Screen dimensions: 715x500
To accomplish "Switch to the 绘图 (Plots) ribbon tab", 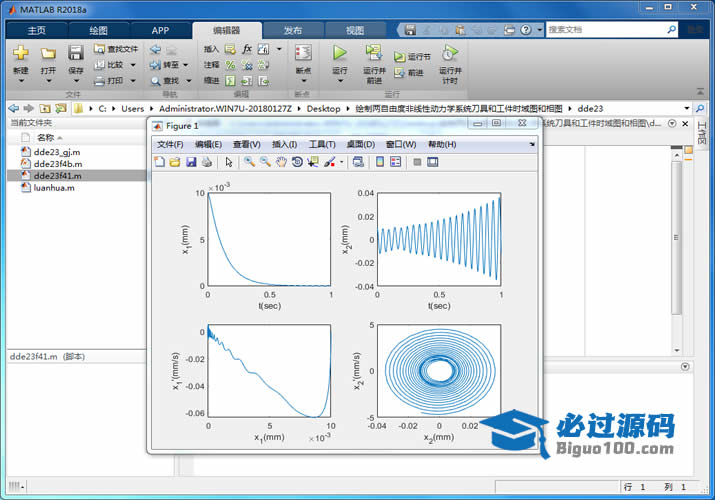I will pyautogui.click(x=98, y=30).
